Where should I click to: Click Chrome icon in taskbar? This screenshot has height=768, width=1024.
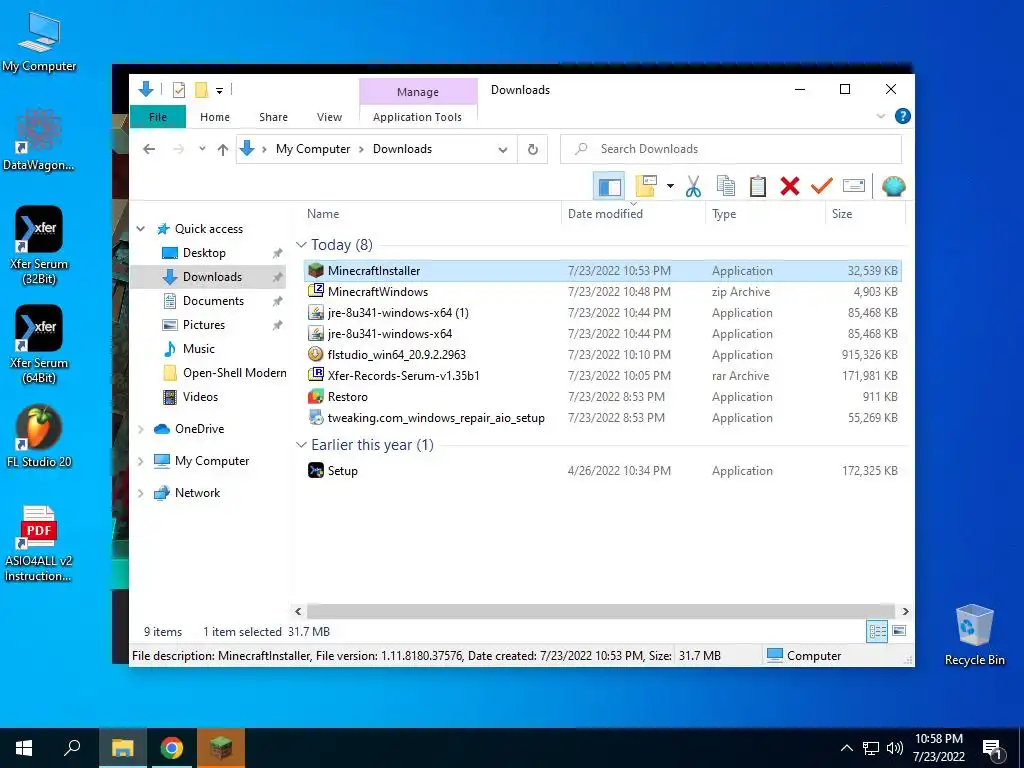coord(172,748)
